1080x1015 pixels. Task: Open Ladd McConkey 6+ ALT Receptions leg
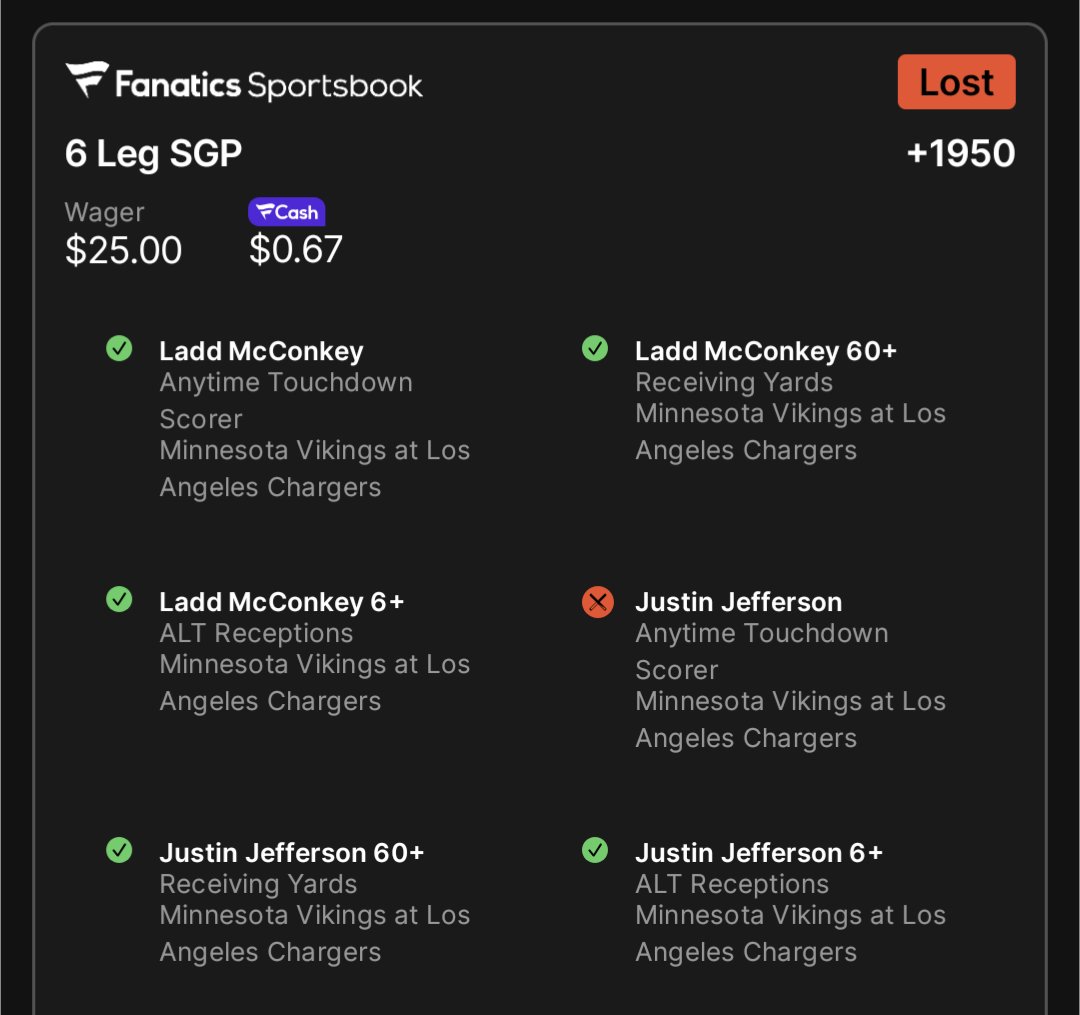[315, 651]
